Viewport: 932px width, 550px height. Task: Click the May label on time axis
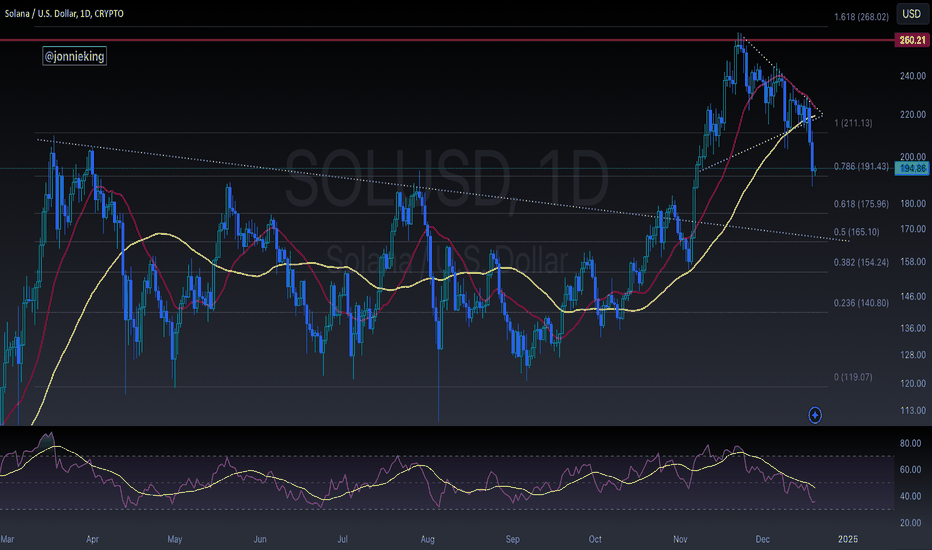[x=175, y=539]
